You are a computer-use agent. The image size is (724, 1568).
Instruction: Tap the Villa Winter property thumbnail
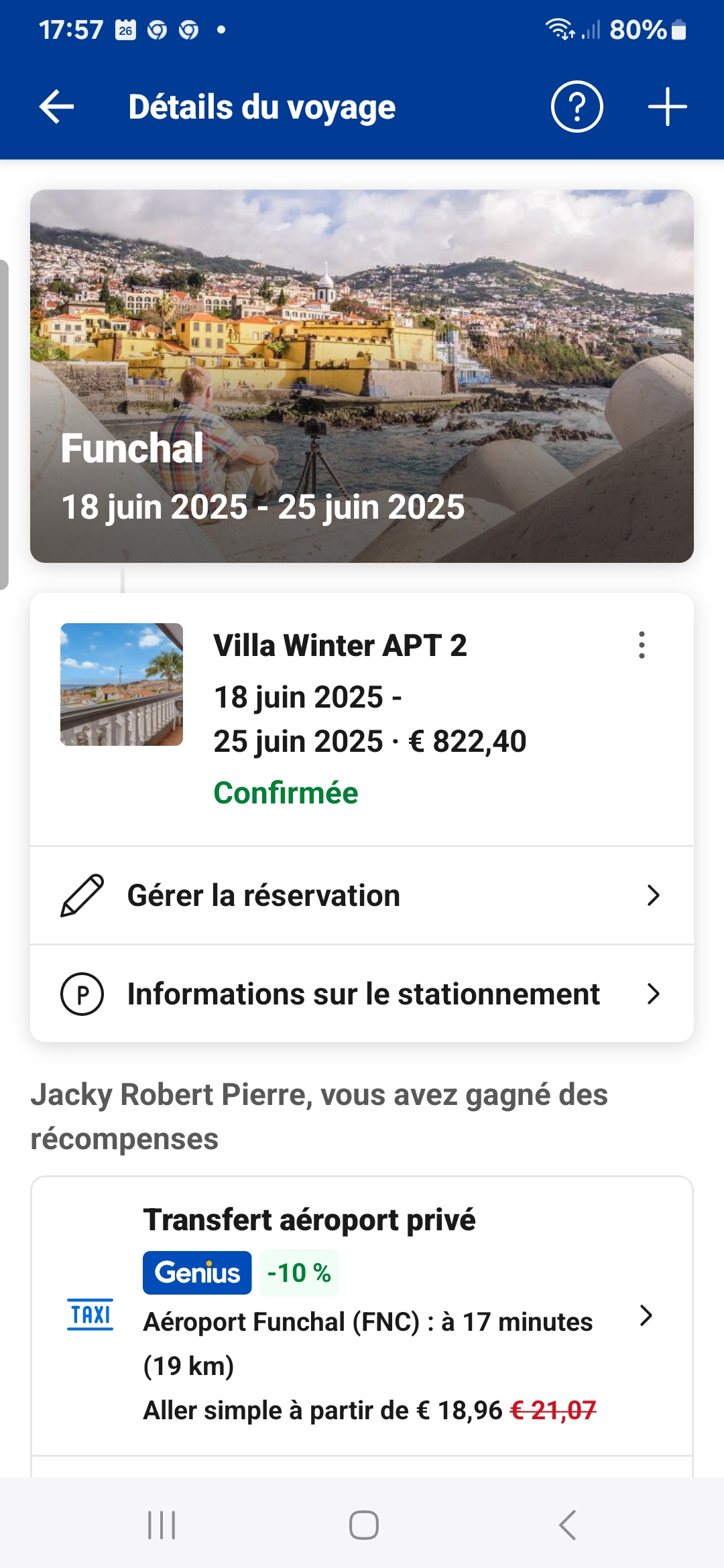[121, 684]
